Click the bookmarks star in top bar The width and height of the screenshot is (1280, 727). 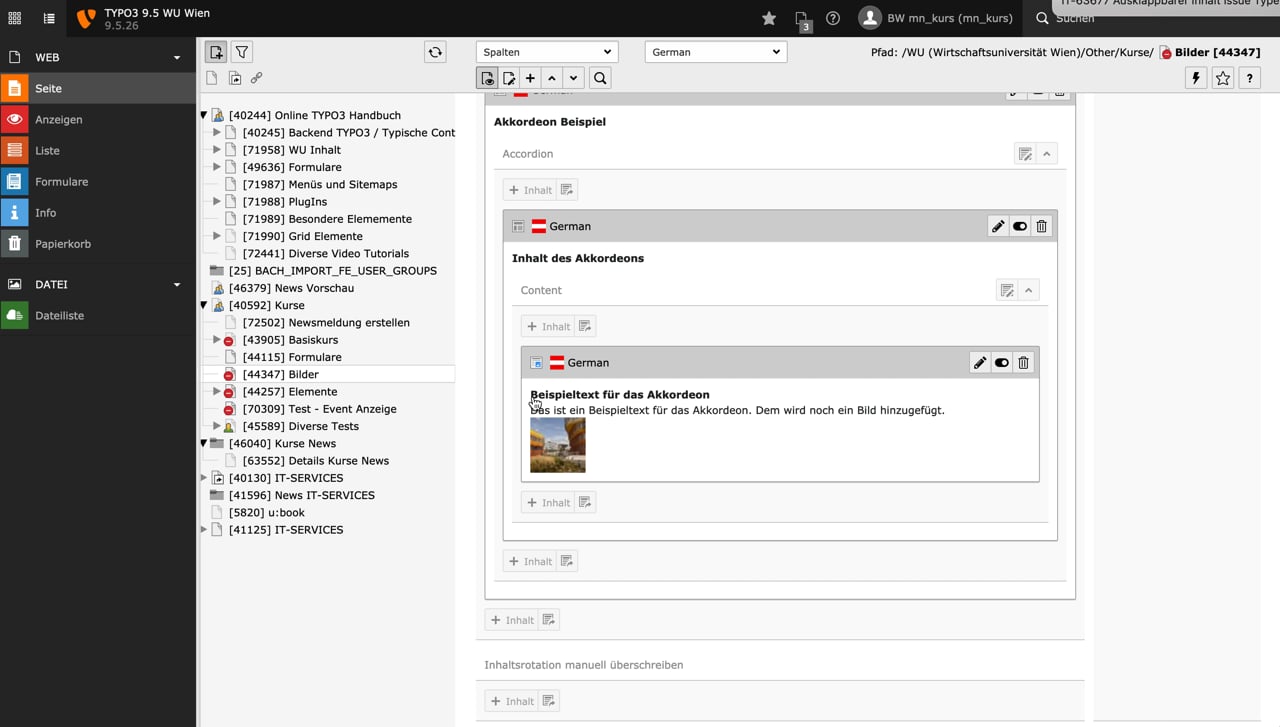pyautogui.click(x=769, y=18)
